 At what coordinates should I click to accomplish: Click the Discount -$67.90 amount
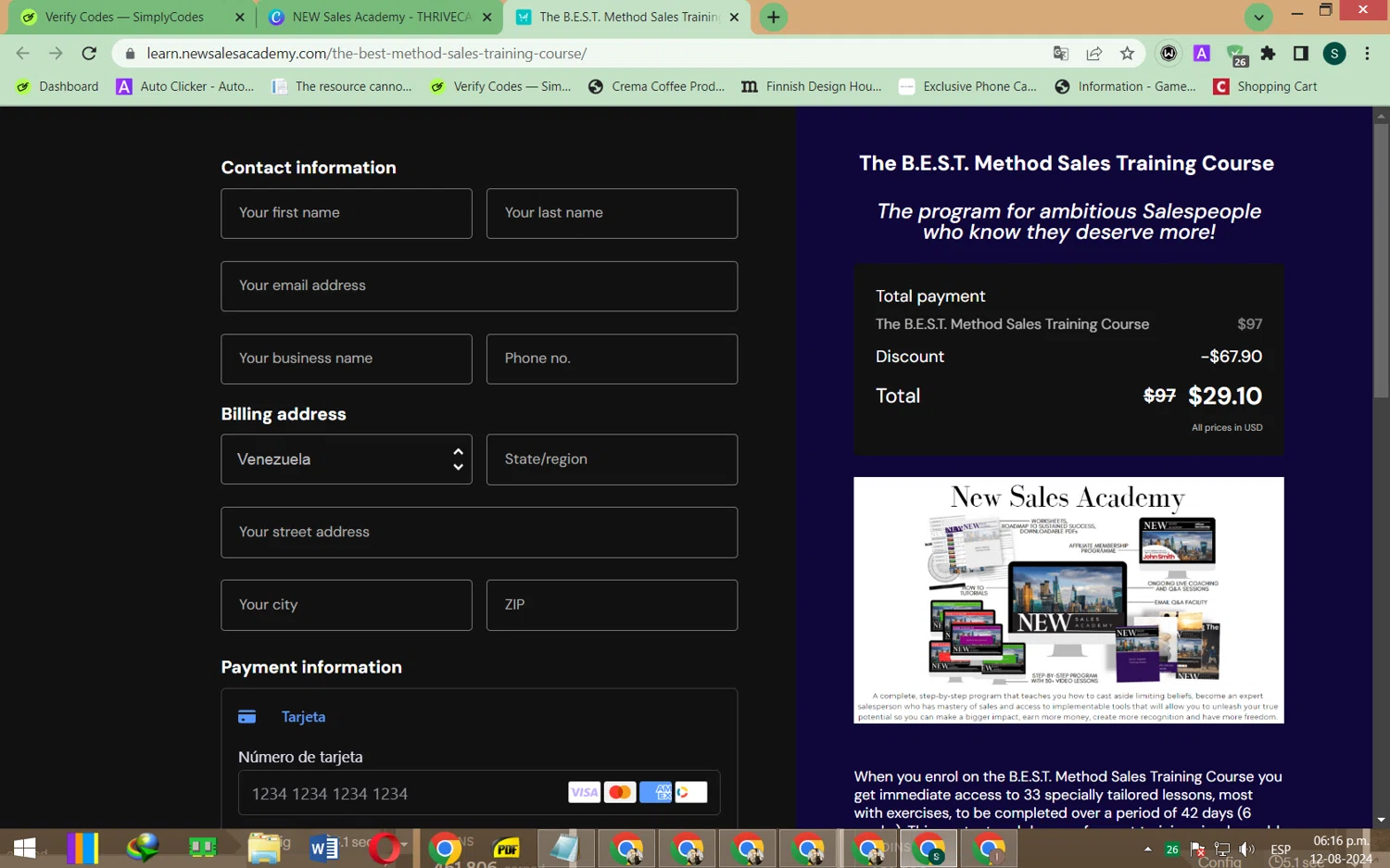[x=1232, y=357]
